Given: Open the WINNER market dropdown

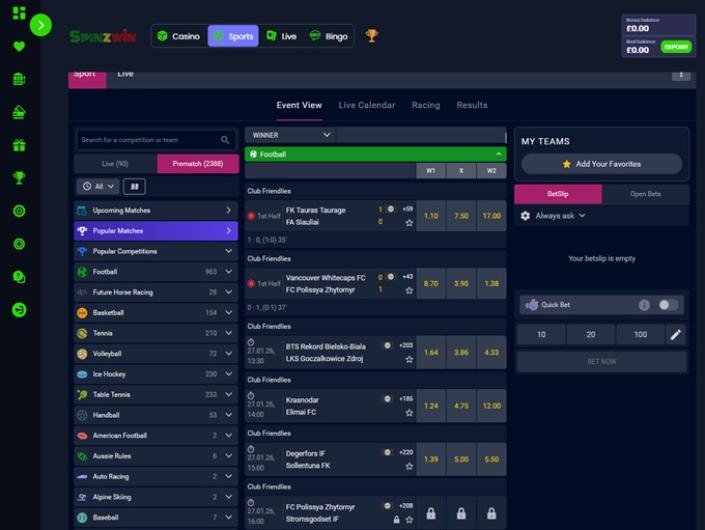Looking at the screenshot, I should pos(290,135).
